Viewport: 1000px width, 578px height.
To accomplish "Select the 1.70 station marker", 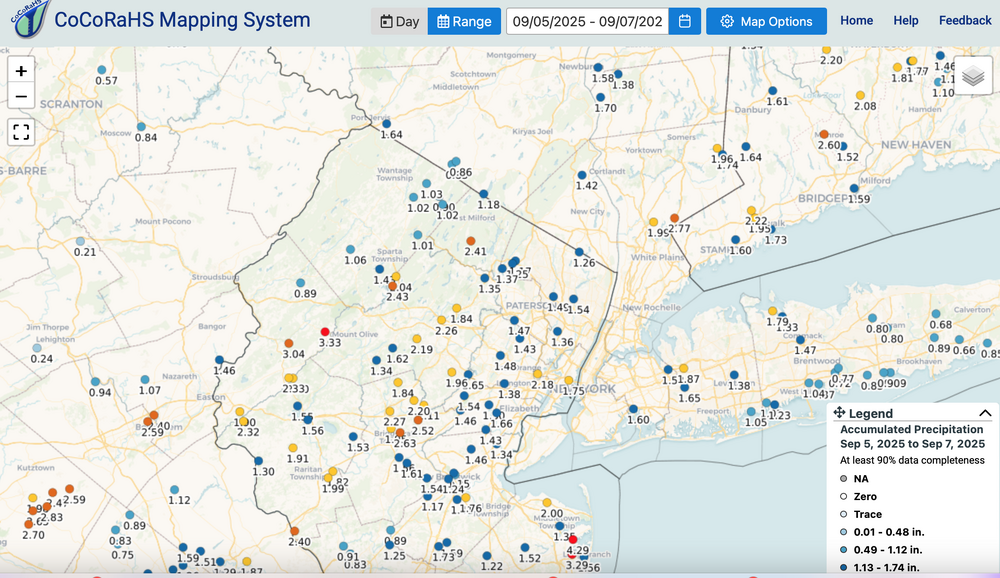I will (x=600, y=98).
